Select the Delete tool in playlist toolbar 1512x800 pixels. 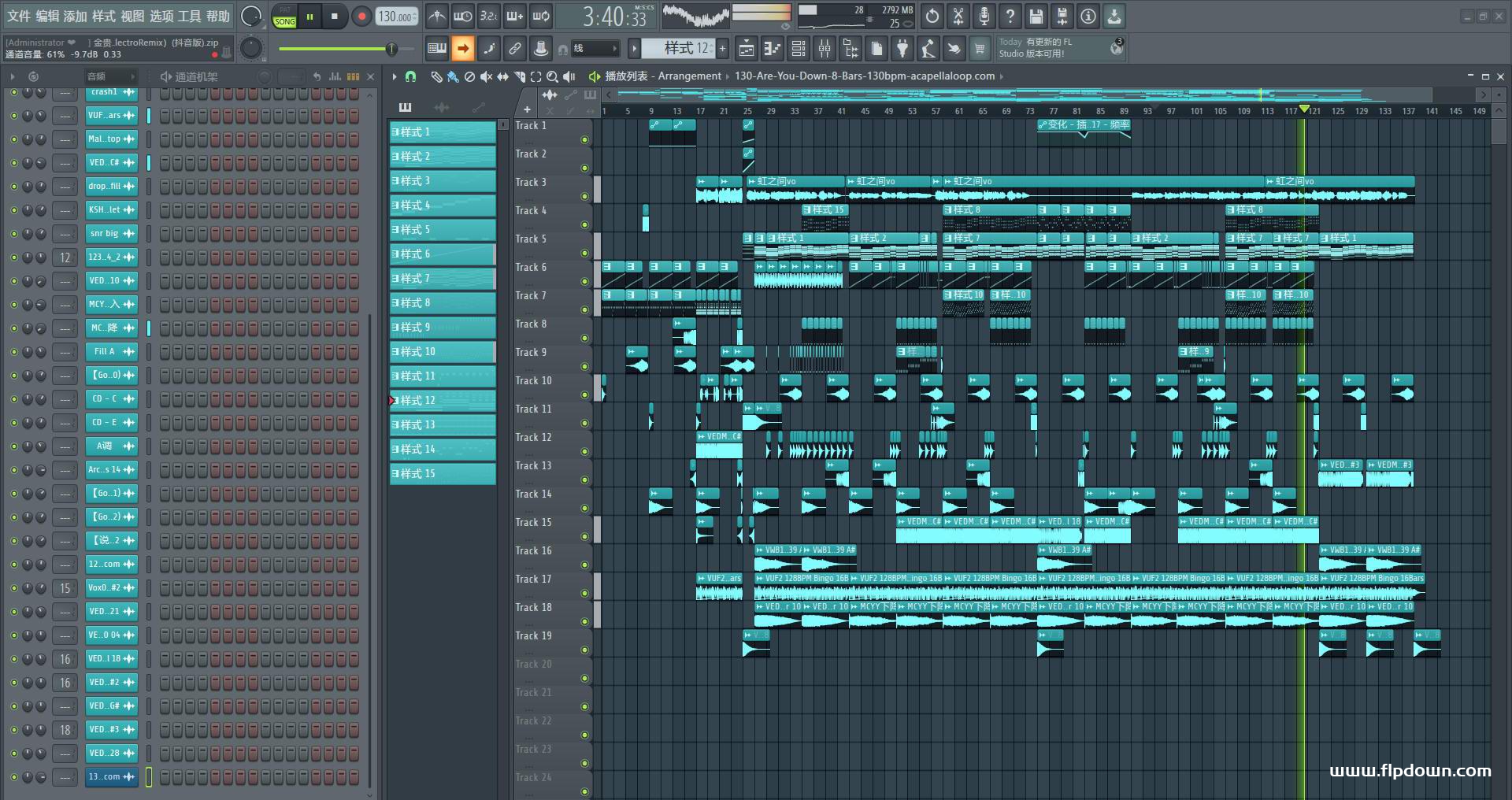point(469,76)
